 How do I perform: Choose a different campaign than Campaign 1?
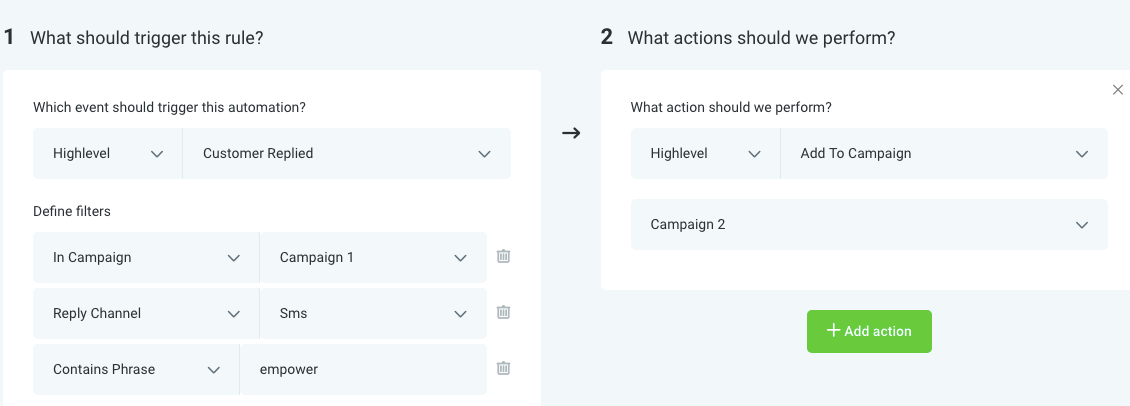pos(373,257)
